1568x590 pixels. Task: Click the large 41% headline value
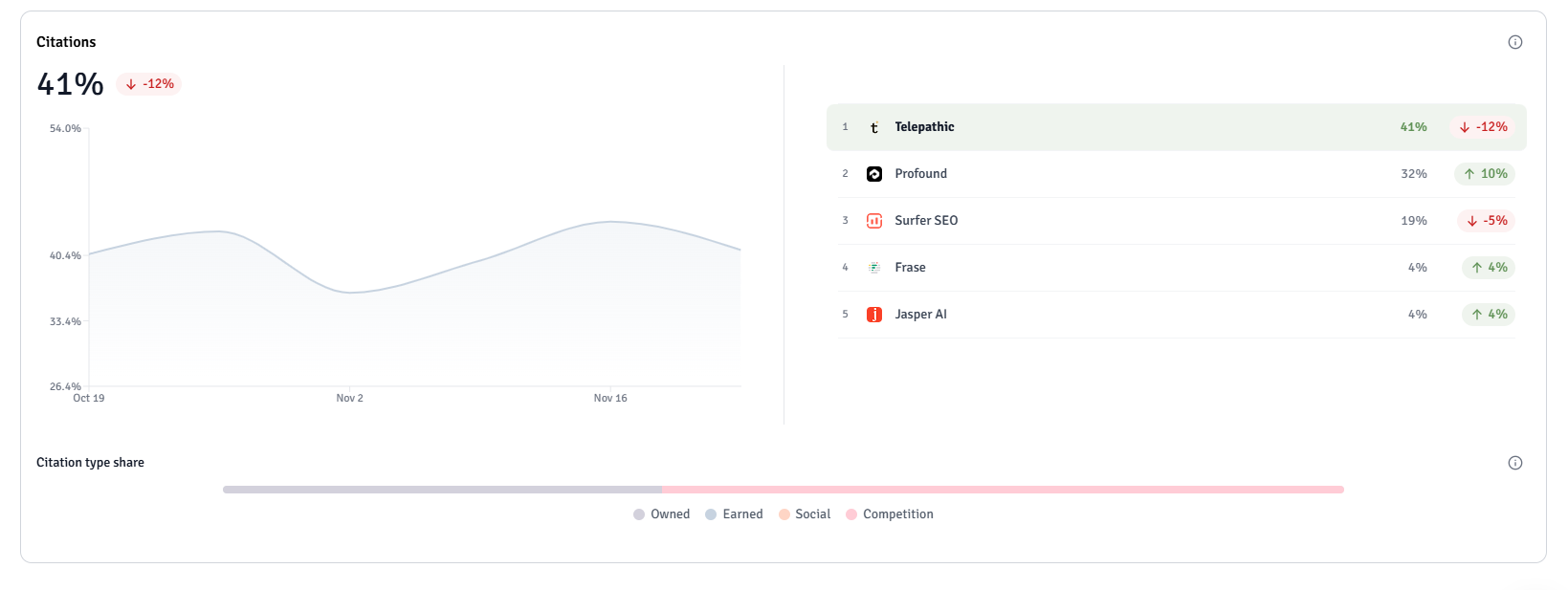pos(70,84)
